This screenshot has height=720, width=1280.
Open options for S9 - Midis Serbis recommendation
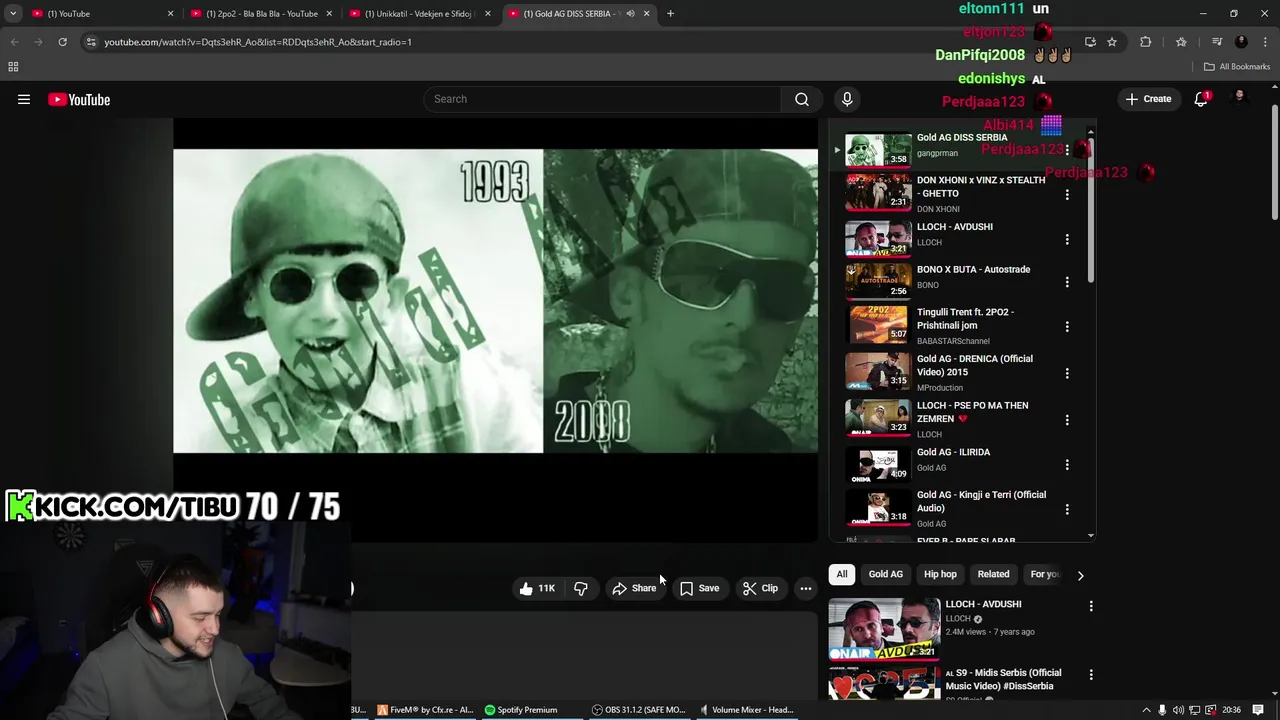pyautogui.click(x=1091, y=675)
